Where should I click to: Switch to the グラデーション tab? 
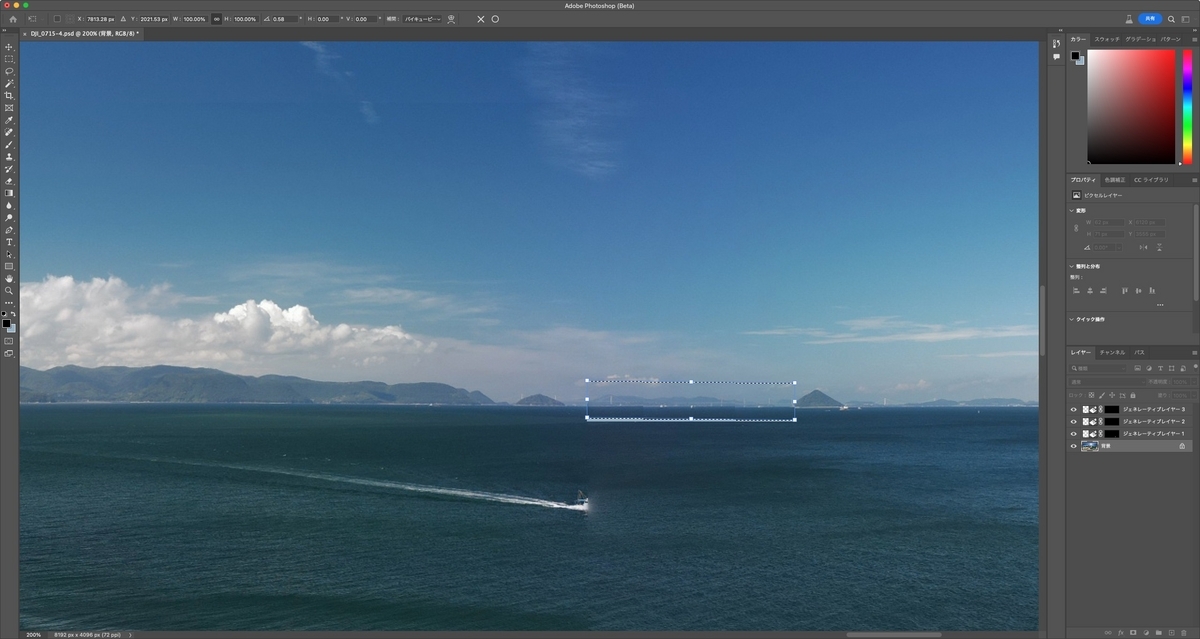tap(1141, 39)
